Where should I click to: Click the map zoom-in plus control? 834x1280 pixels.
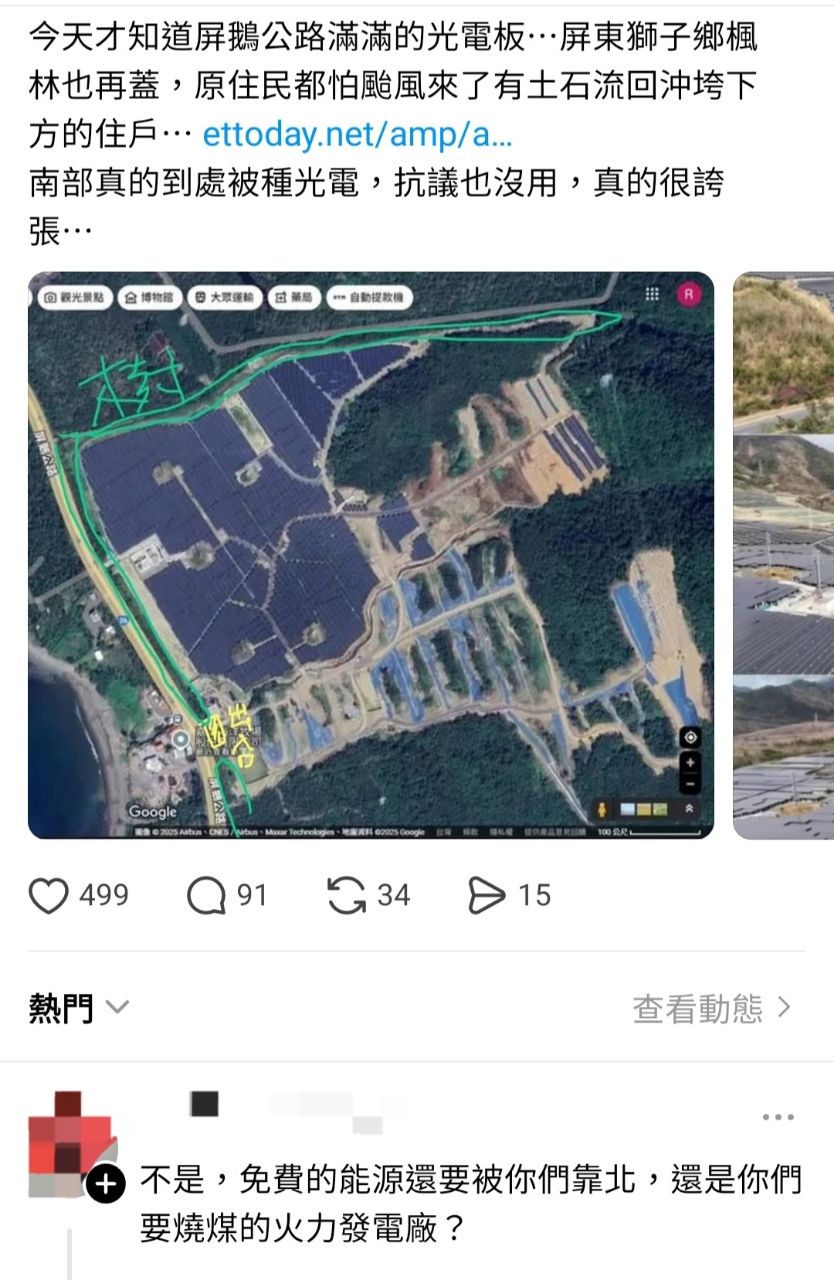pos(690,762)
